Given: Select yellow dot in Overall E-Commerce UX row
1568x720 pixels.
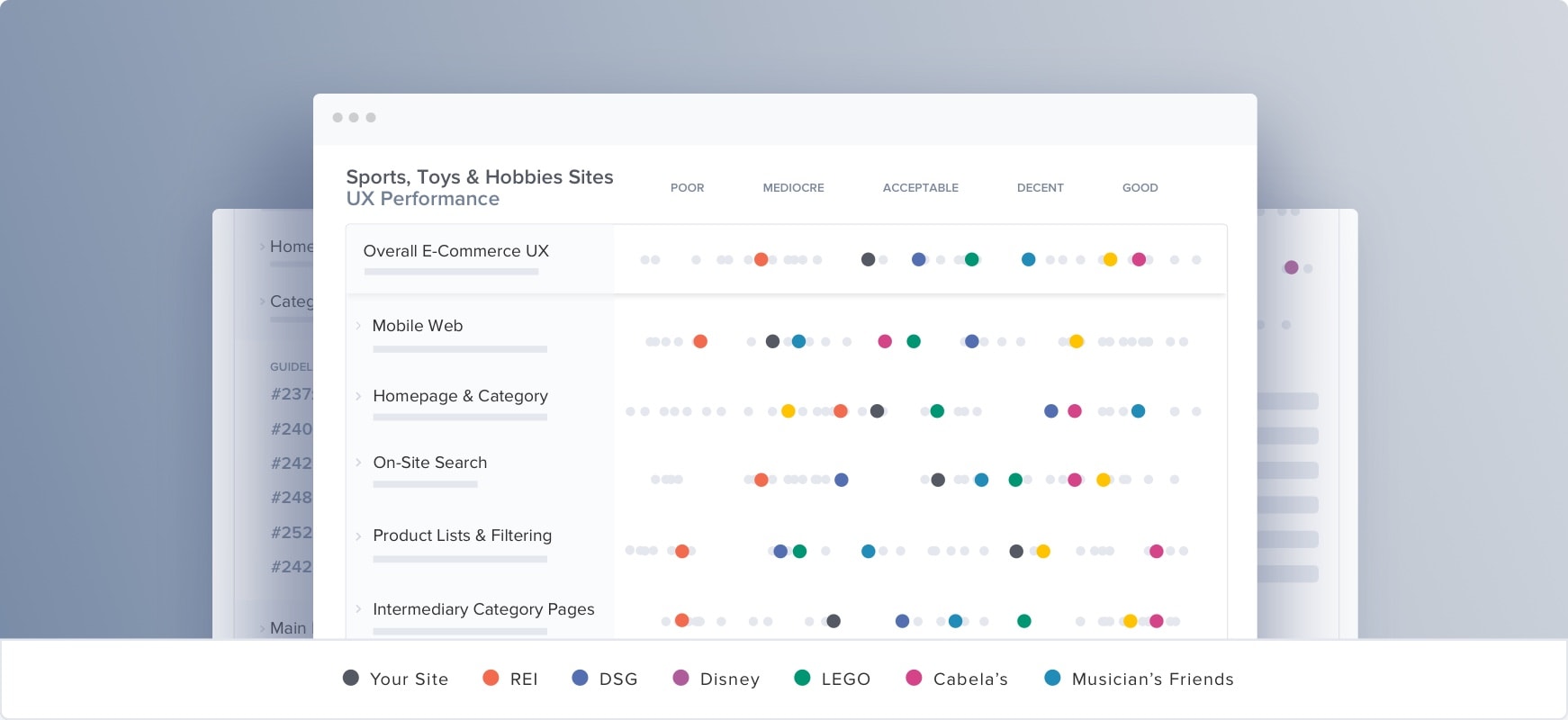Looking at the screenshot, I should click(x=1110, y=259).
